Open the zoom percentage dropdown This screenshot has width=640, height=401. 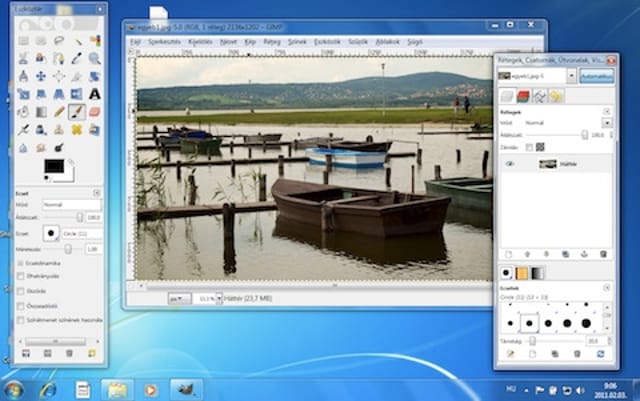(x=219, y=299)
